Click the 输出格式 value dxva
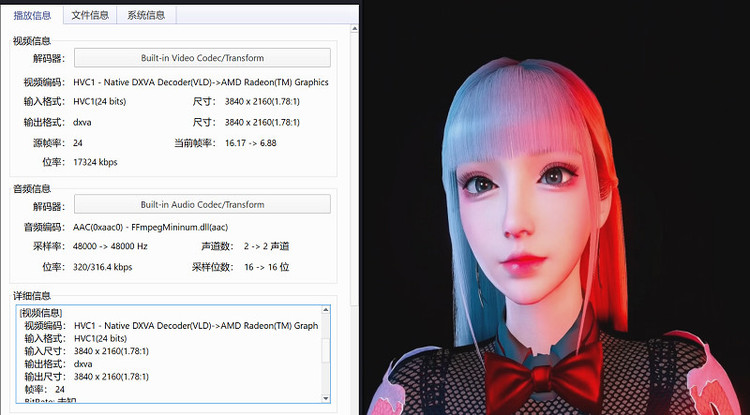750x415 pixels. point(82,122)
